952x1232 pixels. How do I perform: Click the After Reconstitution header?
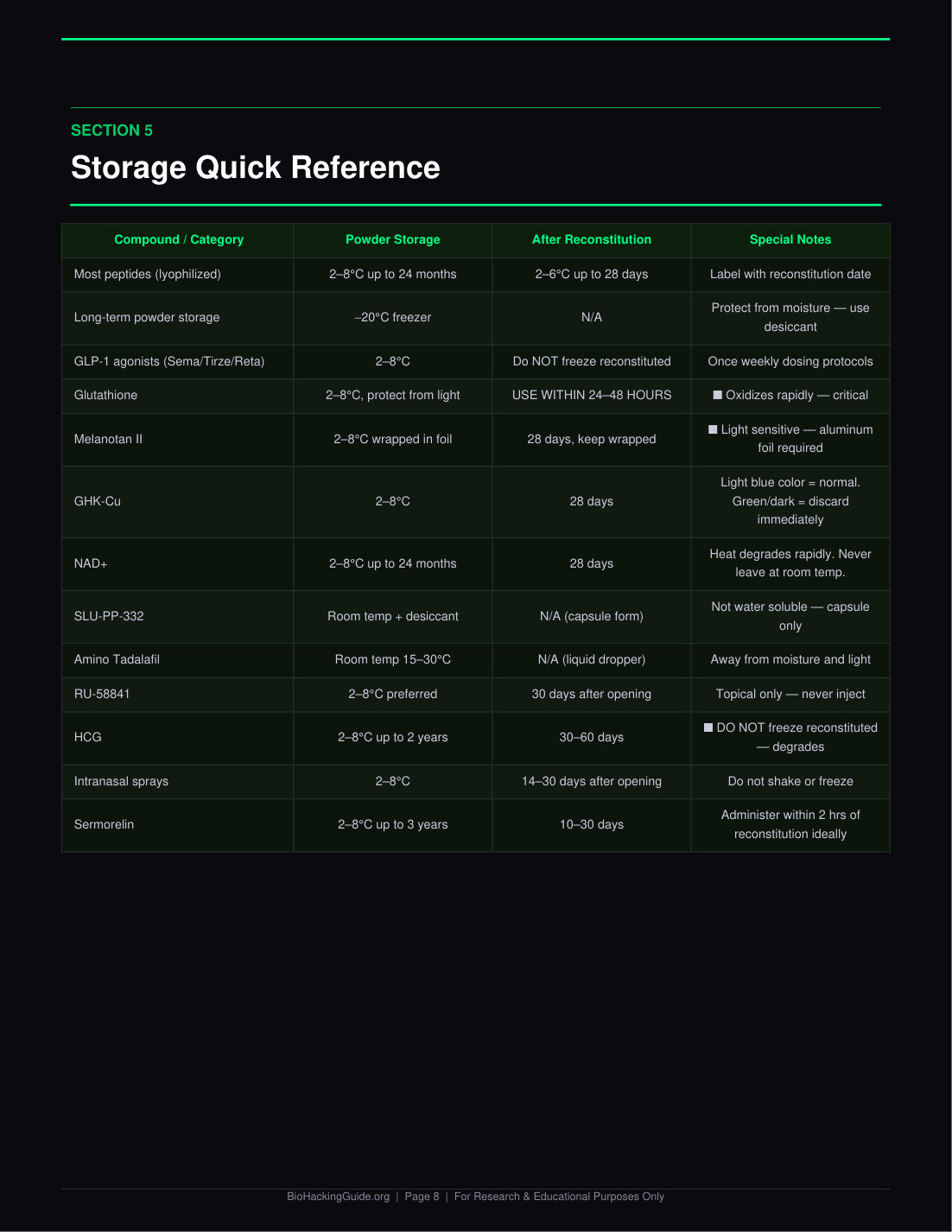[x=592, y=239]
